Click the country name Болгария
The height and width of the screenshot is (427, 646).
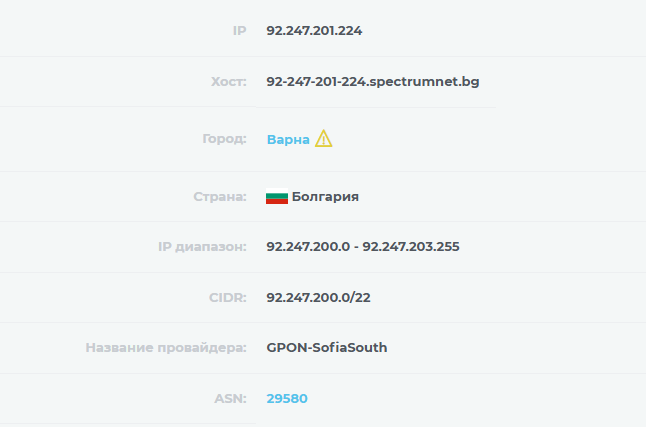[x=325, y=197]
